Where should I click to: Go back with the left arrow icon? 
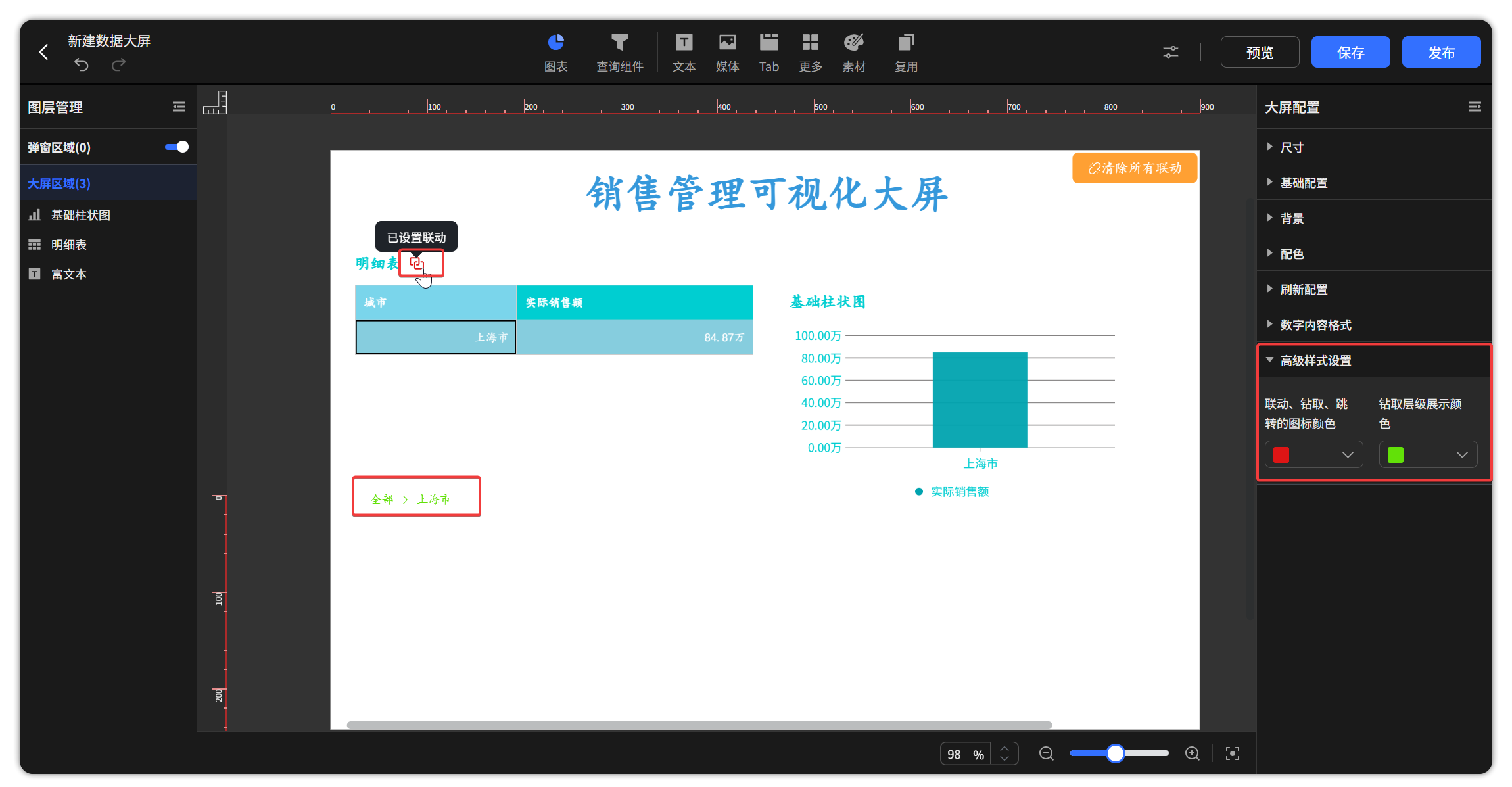(43, 52)
